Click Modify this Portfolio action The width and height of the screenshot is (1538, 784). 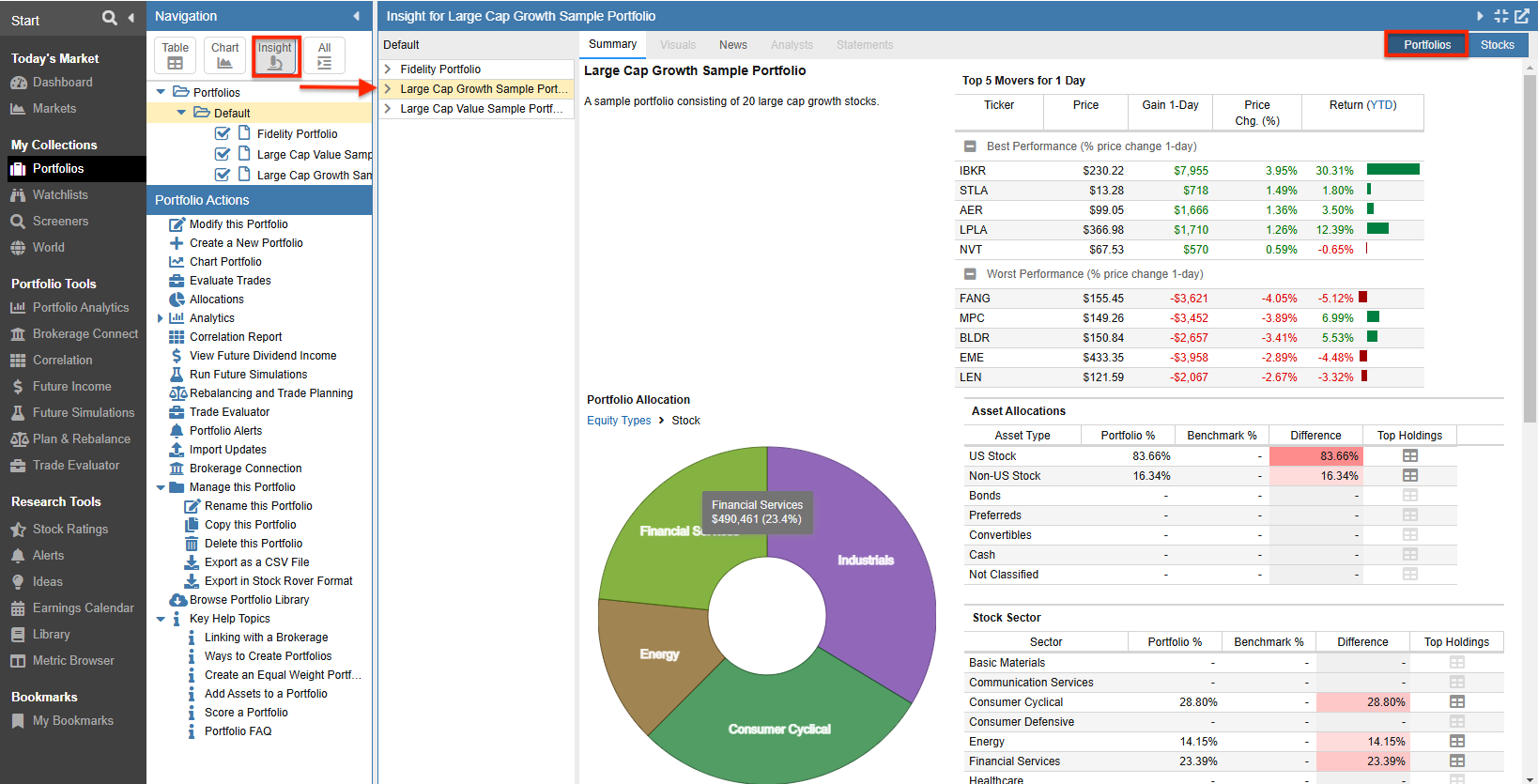point(238,224)
